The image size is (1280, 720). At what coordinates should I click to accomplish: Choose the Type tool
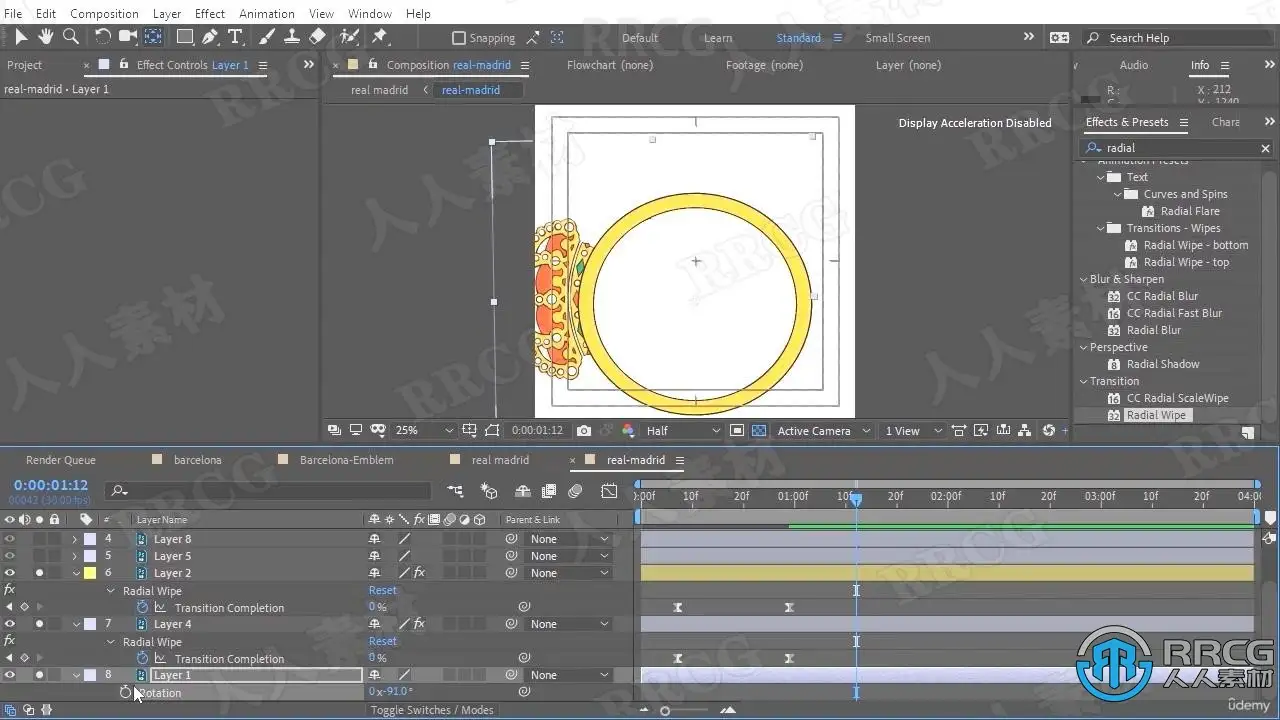[x=235, y=37]
